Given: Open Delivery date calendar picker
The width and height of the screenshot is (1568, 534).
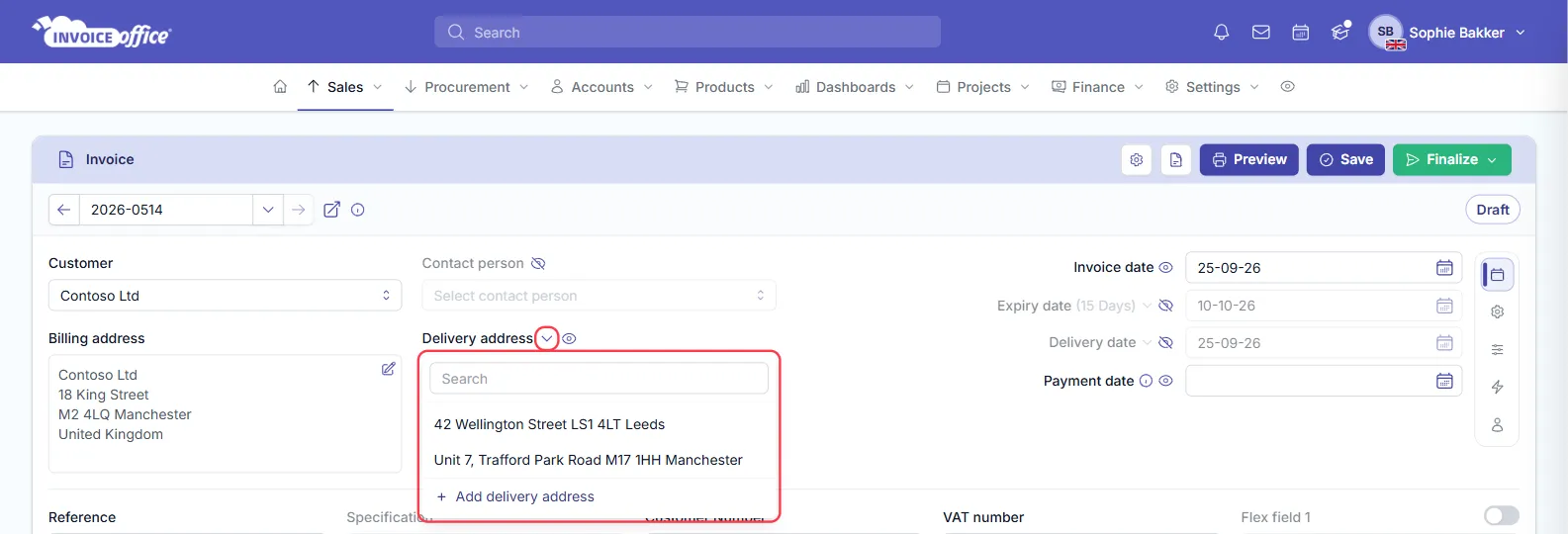Looking at the screenshot, I should click(1444, 343).
